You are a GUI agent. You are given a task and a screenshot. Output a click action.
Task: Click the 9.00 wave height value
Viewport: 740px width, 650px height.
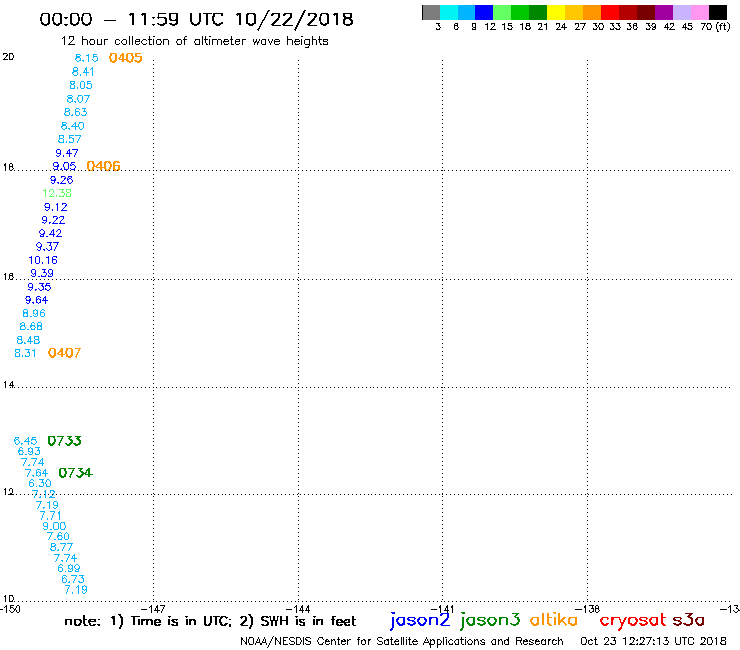[x=54, y=526]
